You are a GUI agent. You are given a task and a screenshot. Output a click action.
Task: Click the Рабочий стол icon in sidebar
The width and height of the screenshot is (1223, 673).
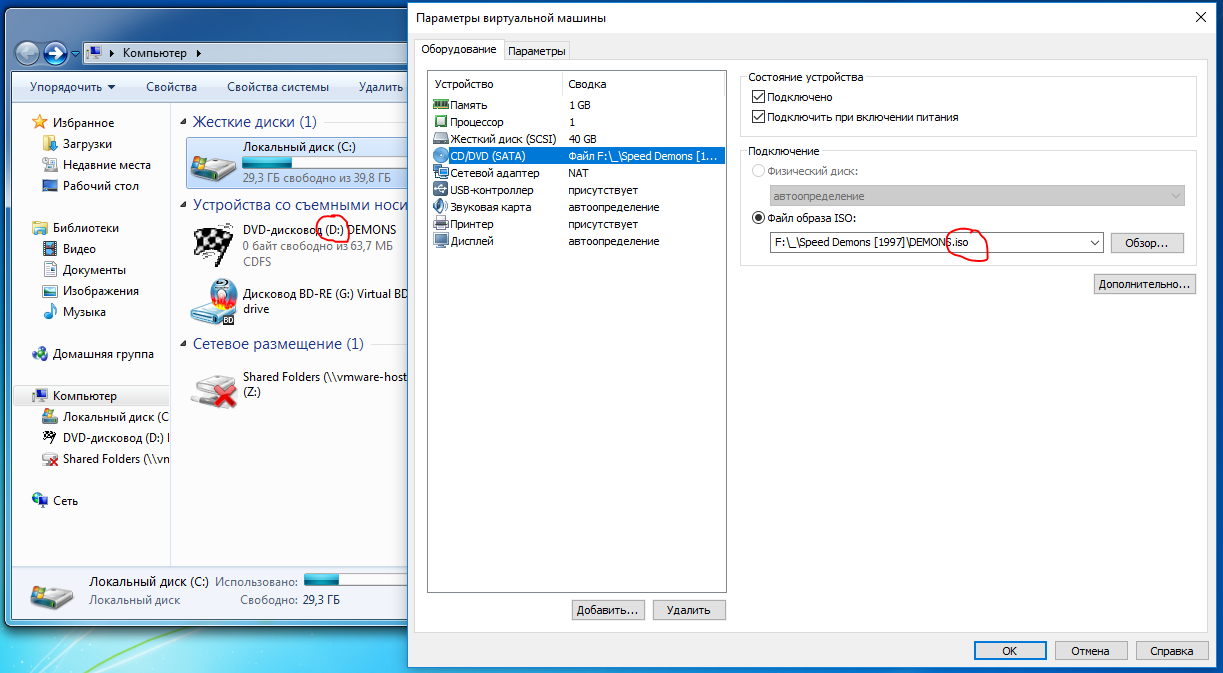pos(50,186)
